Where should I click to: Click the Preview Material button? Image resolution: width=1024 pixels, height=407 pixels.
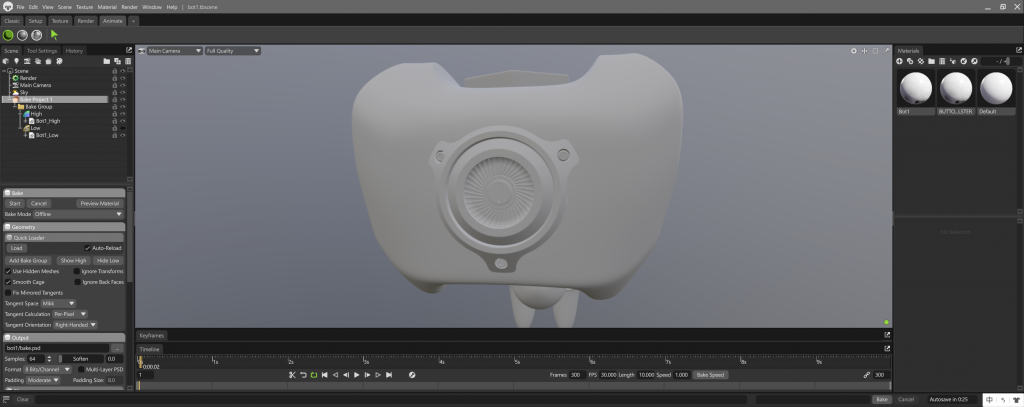pyautogui.click(x=98, y=203)
